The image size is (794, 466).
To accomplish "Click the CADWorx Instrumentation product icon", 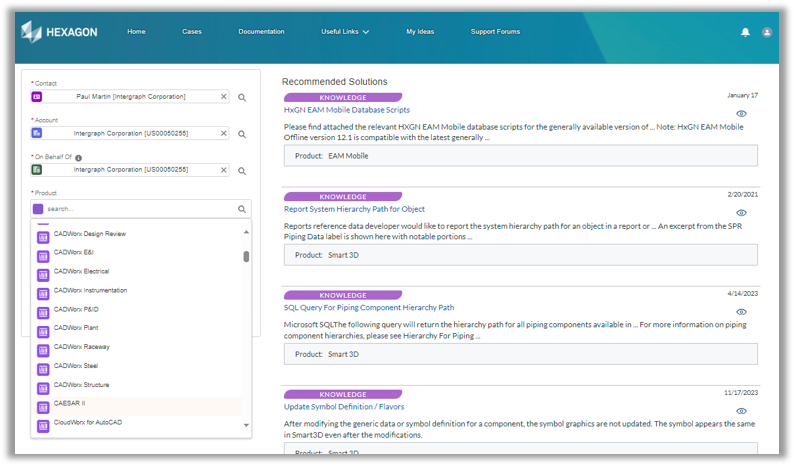I will (43, 294).
